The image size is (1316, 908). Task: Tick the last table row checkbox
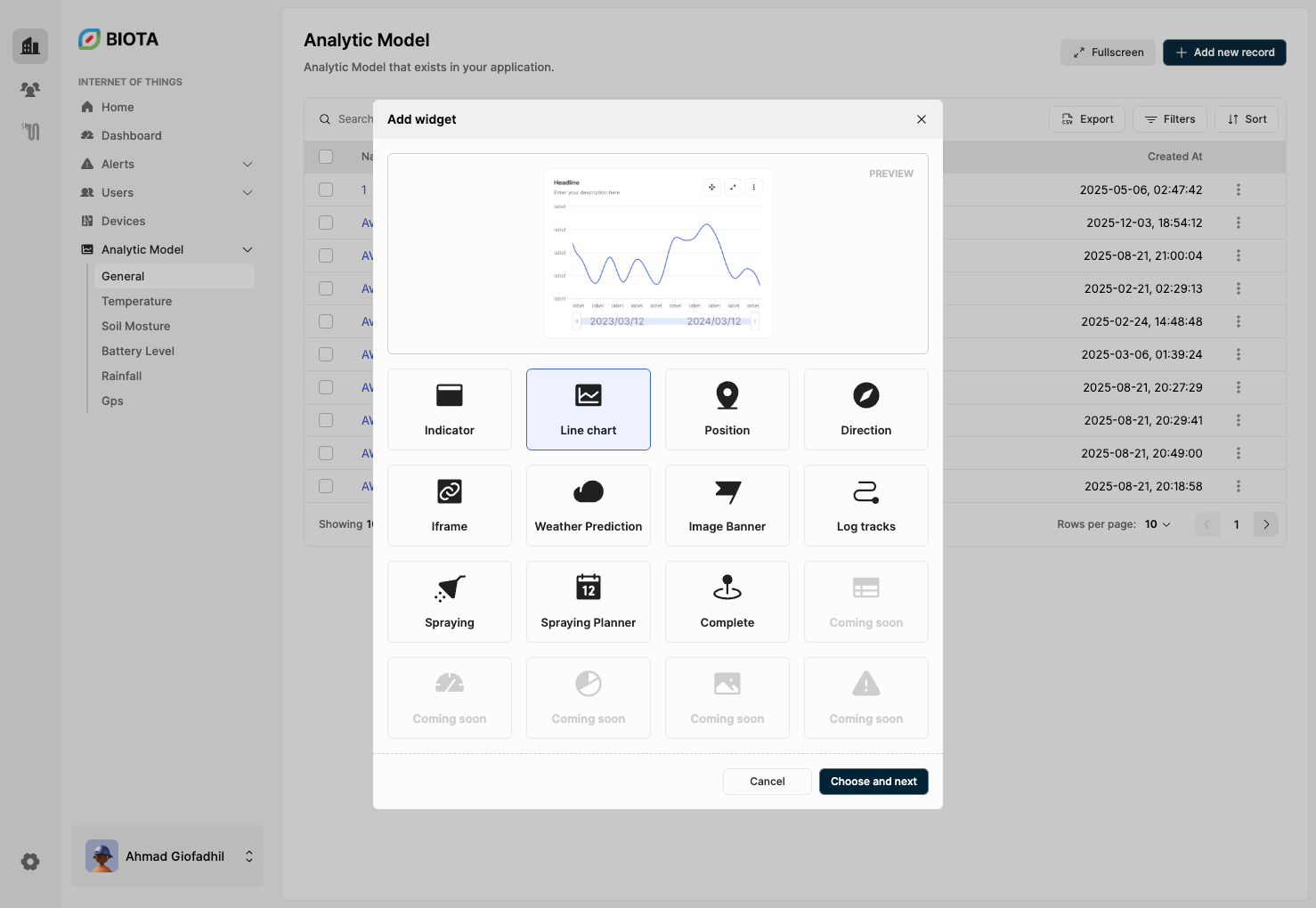tap(326, 486)
